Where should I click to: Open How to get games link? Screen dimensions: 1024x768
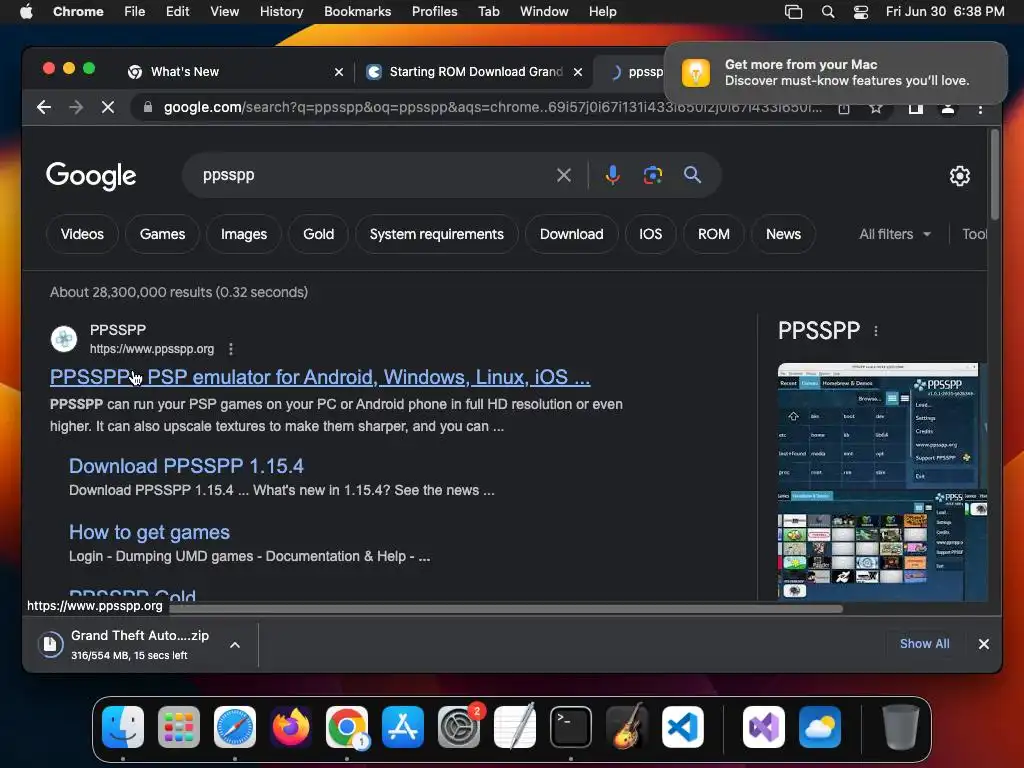click(149, 532)
